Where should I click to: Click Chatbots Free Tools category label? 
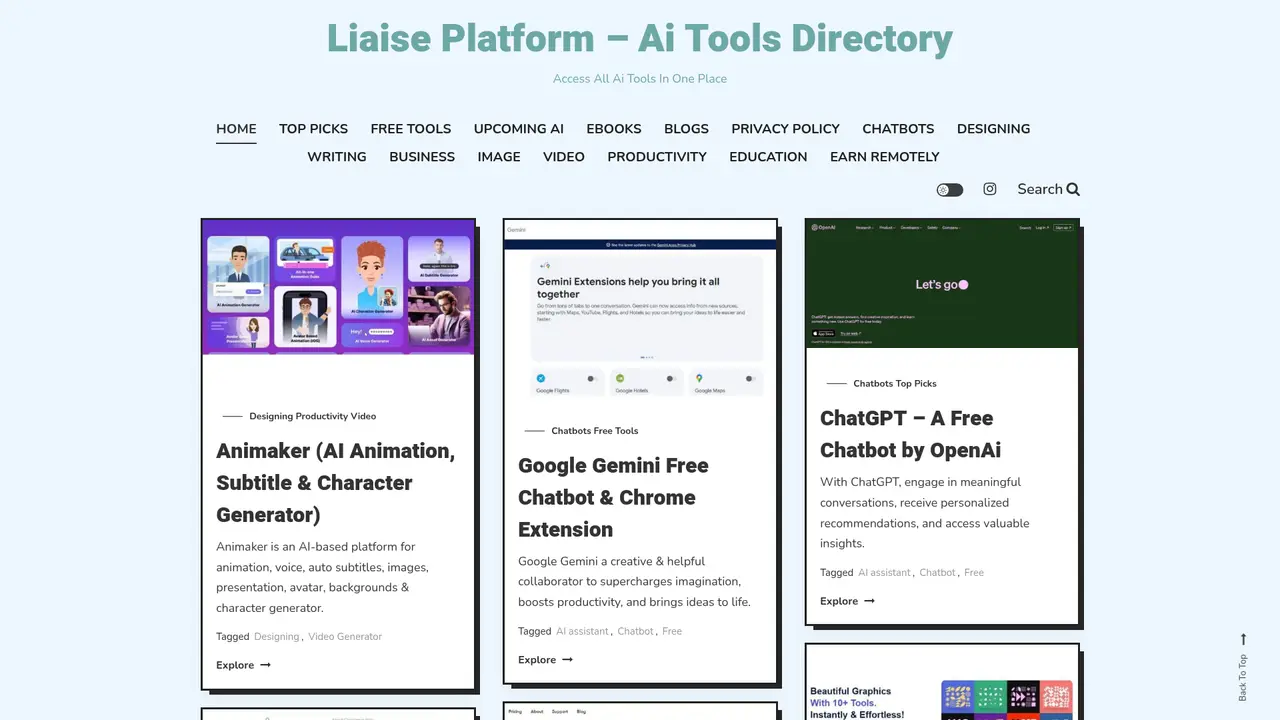[595, 432]
